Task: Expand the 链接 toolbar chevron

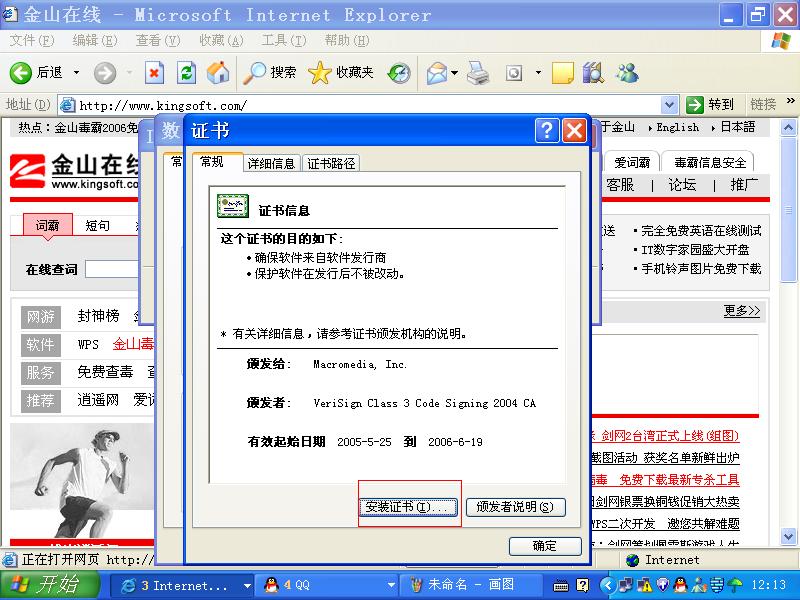Action: click(x=791, y=101)
